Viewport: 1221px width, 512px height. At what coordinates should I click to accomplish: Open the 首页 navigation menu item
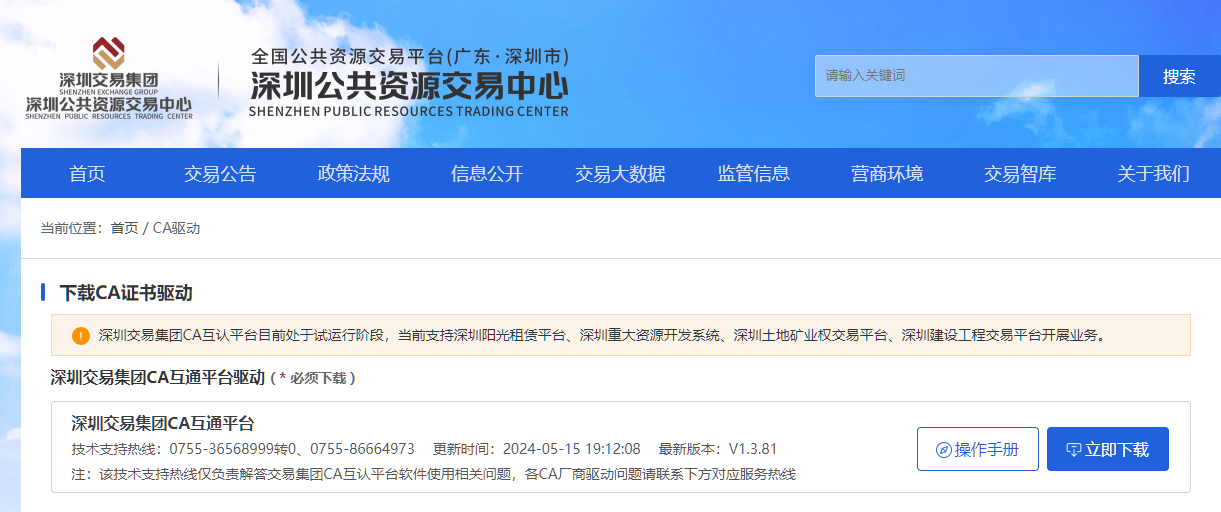(87, 174)
